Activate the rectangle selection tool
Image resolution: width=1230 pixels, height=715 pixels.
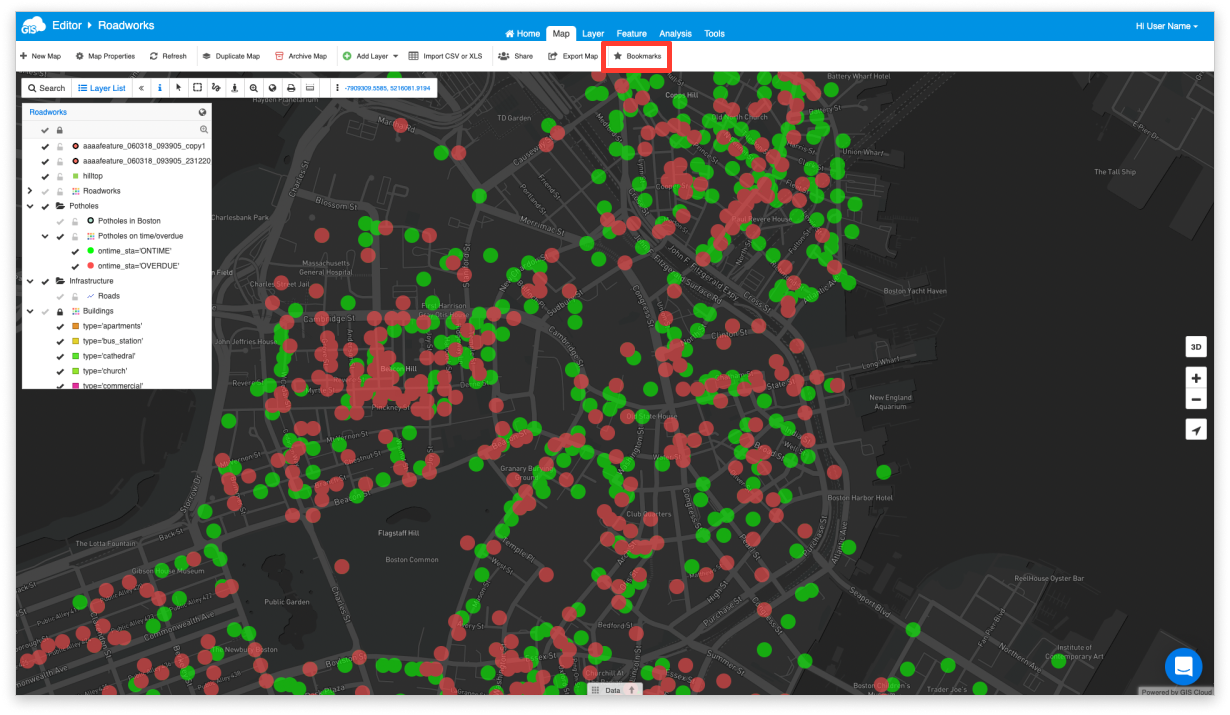[x=197, y=88]
